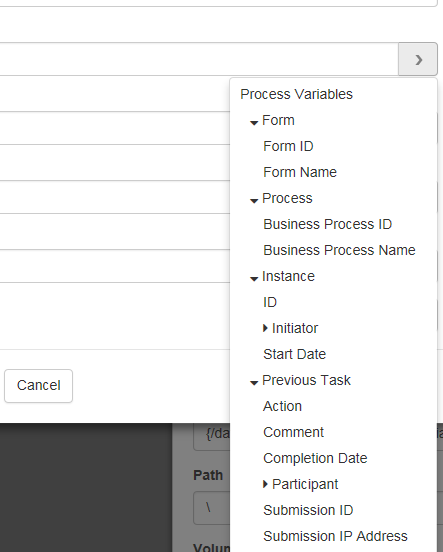Collapse the Previous Task group
Viewport: 443px width, 552px height.
click(254, 382)
